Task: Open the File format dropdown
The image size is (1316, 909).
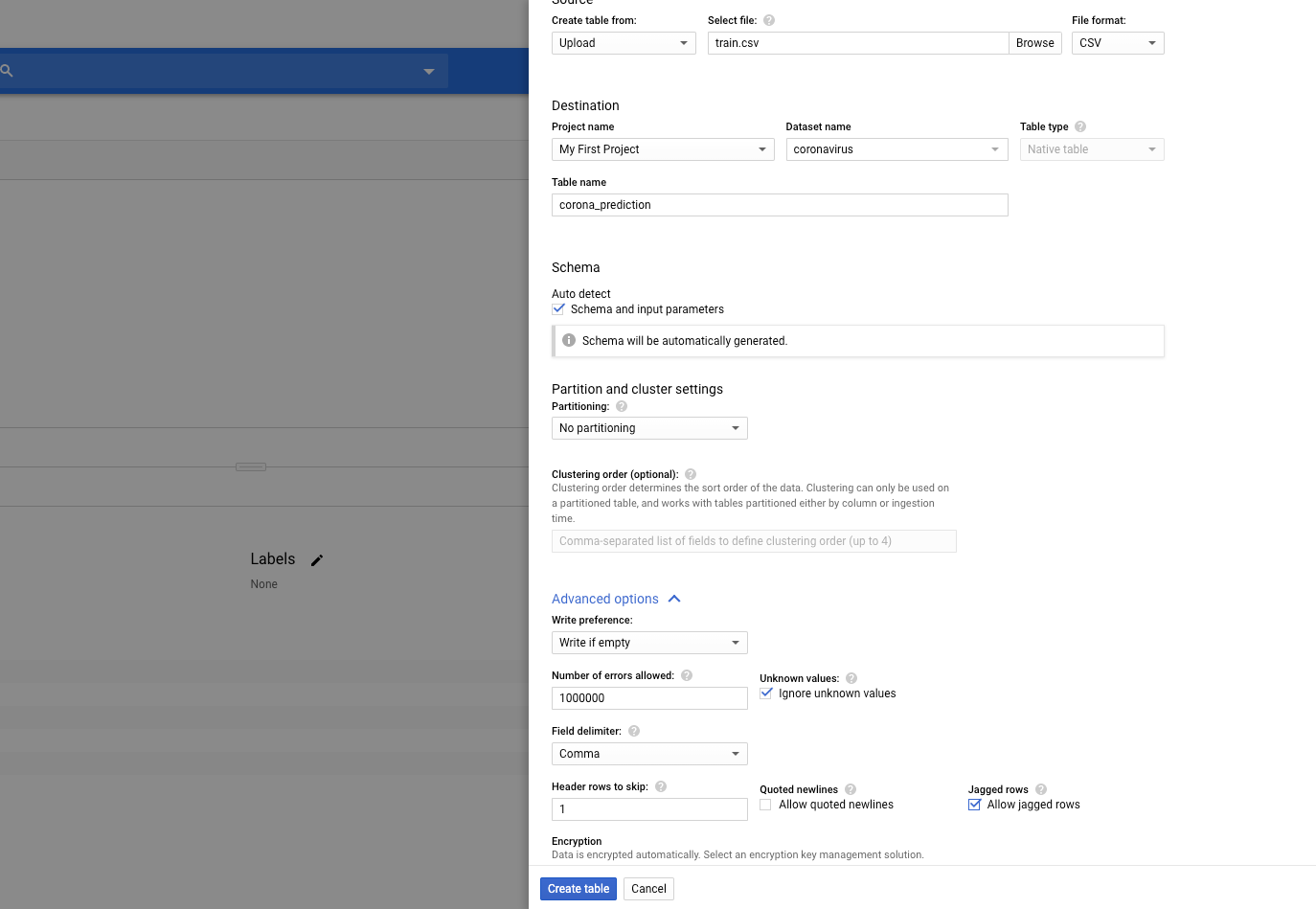Action: (x=1118, y=43)
